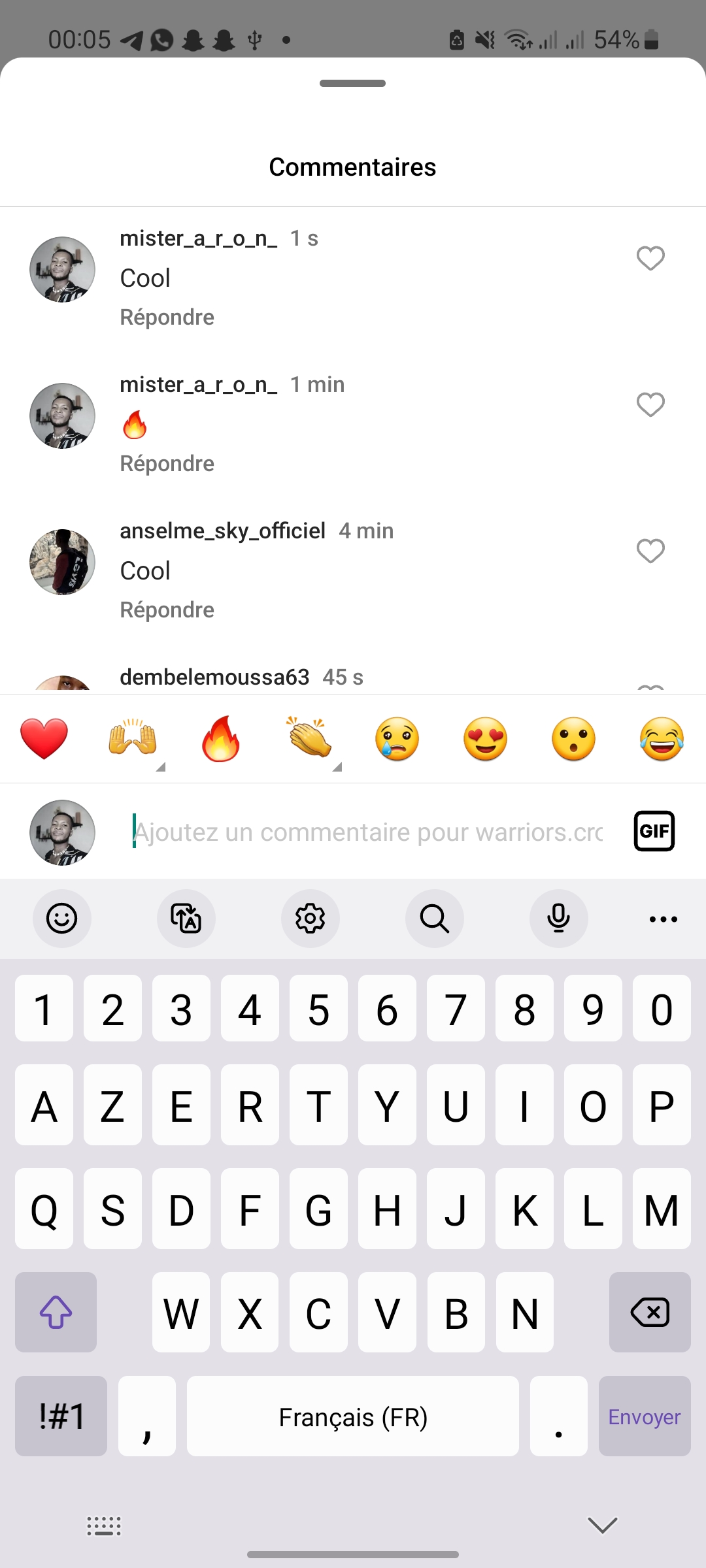Like the fire emoji comment
Image resolution: width=706 pixels, height=1568 pixels.
pos(650,405)
